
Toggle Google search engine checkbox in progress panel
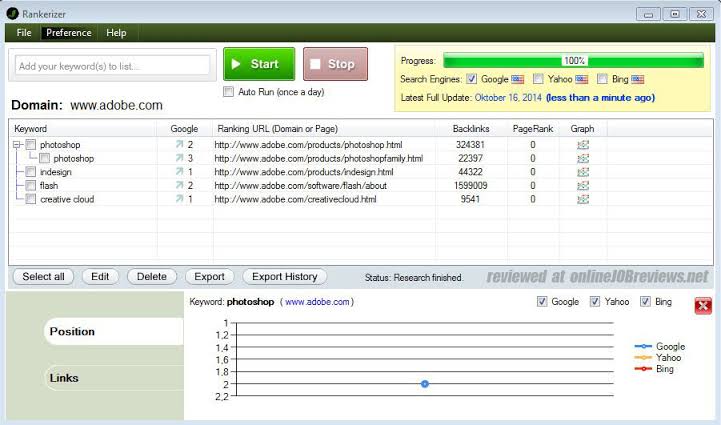471,79
